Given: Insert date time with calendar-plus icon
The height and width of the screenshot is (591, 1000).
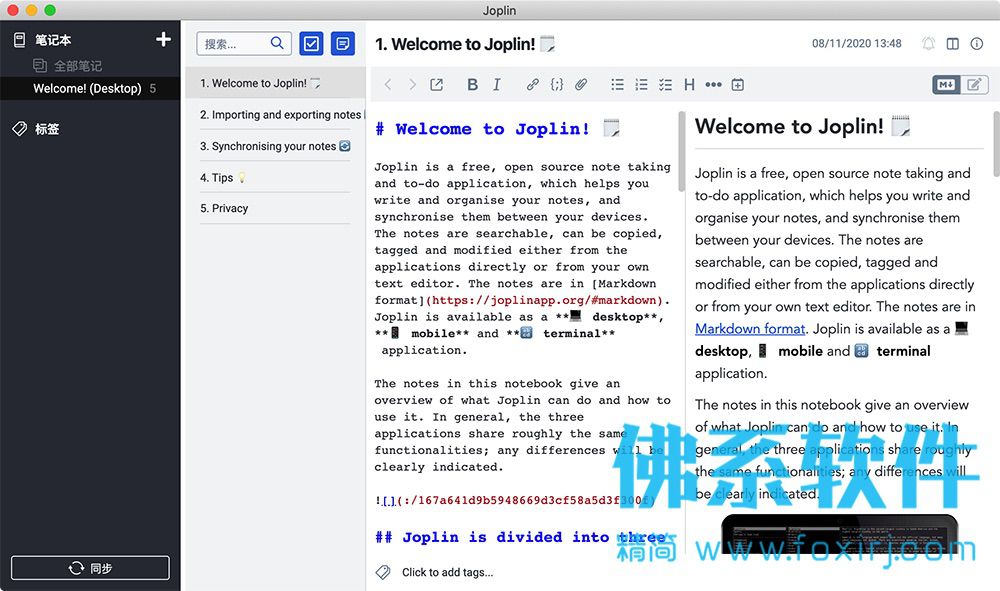Looking at the screenshot, I should [x=738, y=85].
